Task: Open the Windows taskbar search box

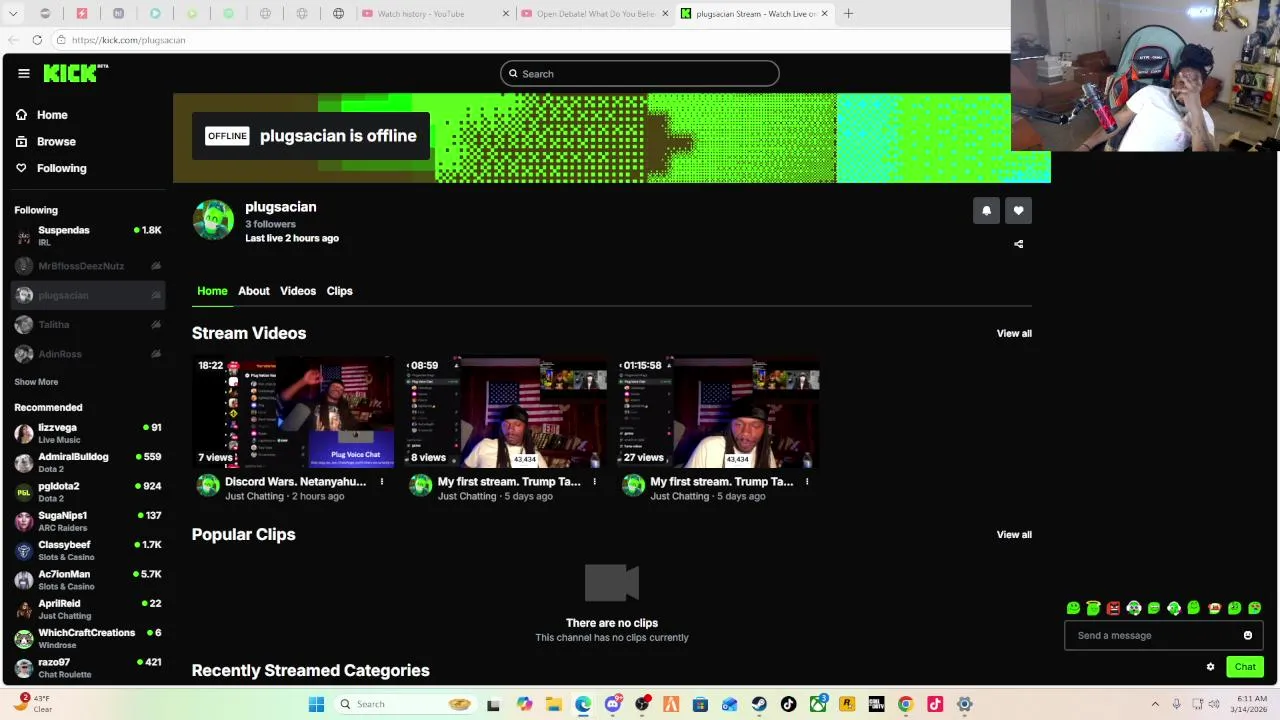Action: click(403, 704)
